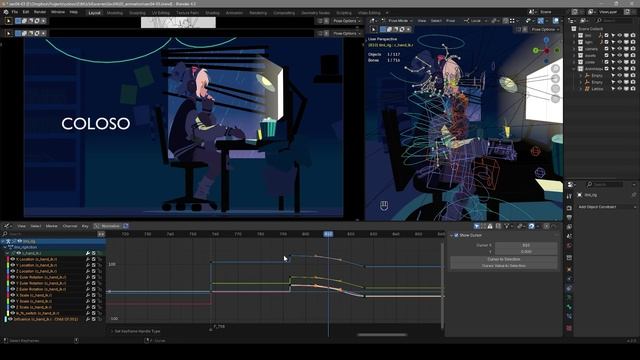This screenshot has width=640, height=360.
Task: Open graph editor Key menu
Action: coord(85,226)
